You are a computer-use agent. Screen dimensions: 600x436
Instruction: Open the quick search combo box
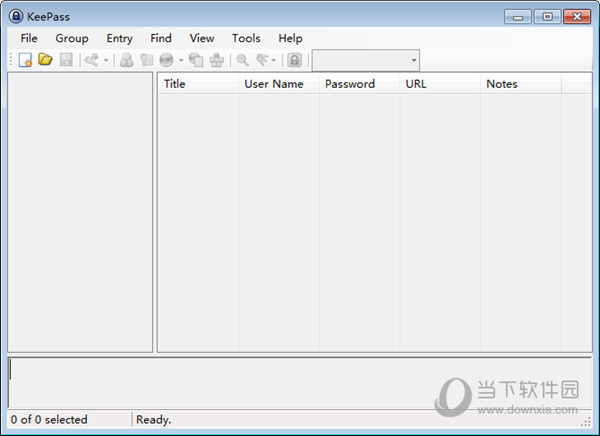click(366, 60)
